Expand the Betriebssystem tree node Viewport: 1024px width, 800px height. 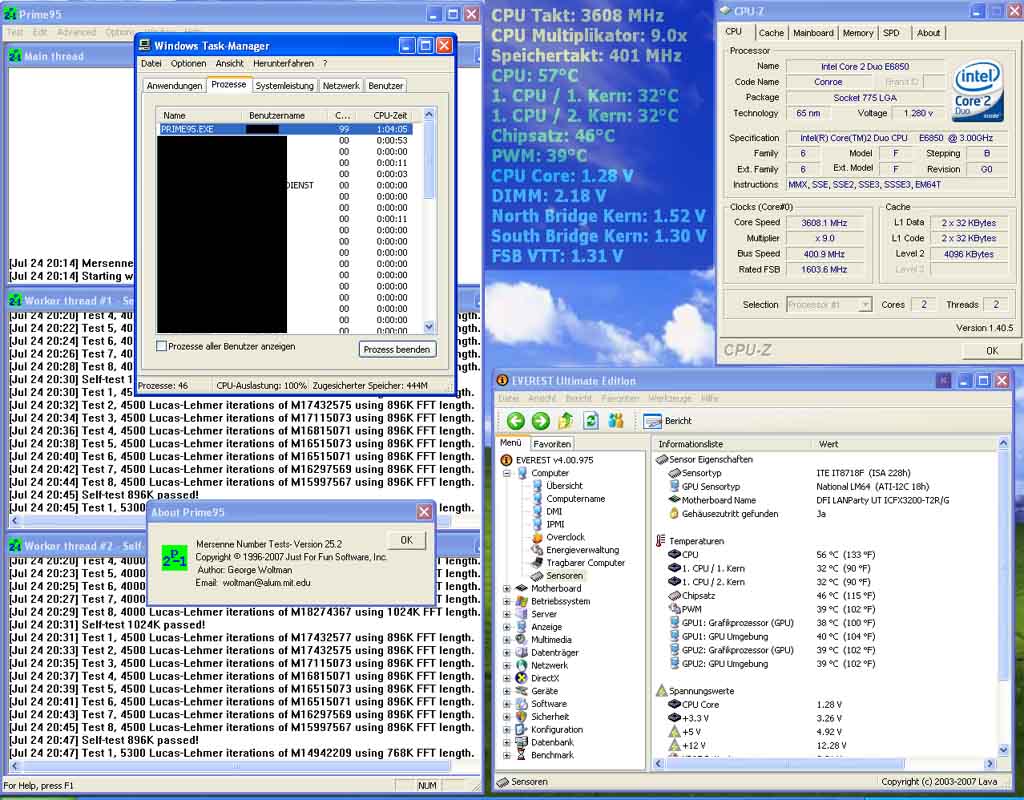(507, 601)
